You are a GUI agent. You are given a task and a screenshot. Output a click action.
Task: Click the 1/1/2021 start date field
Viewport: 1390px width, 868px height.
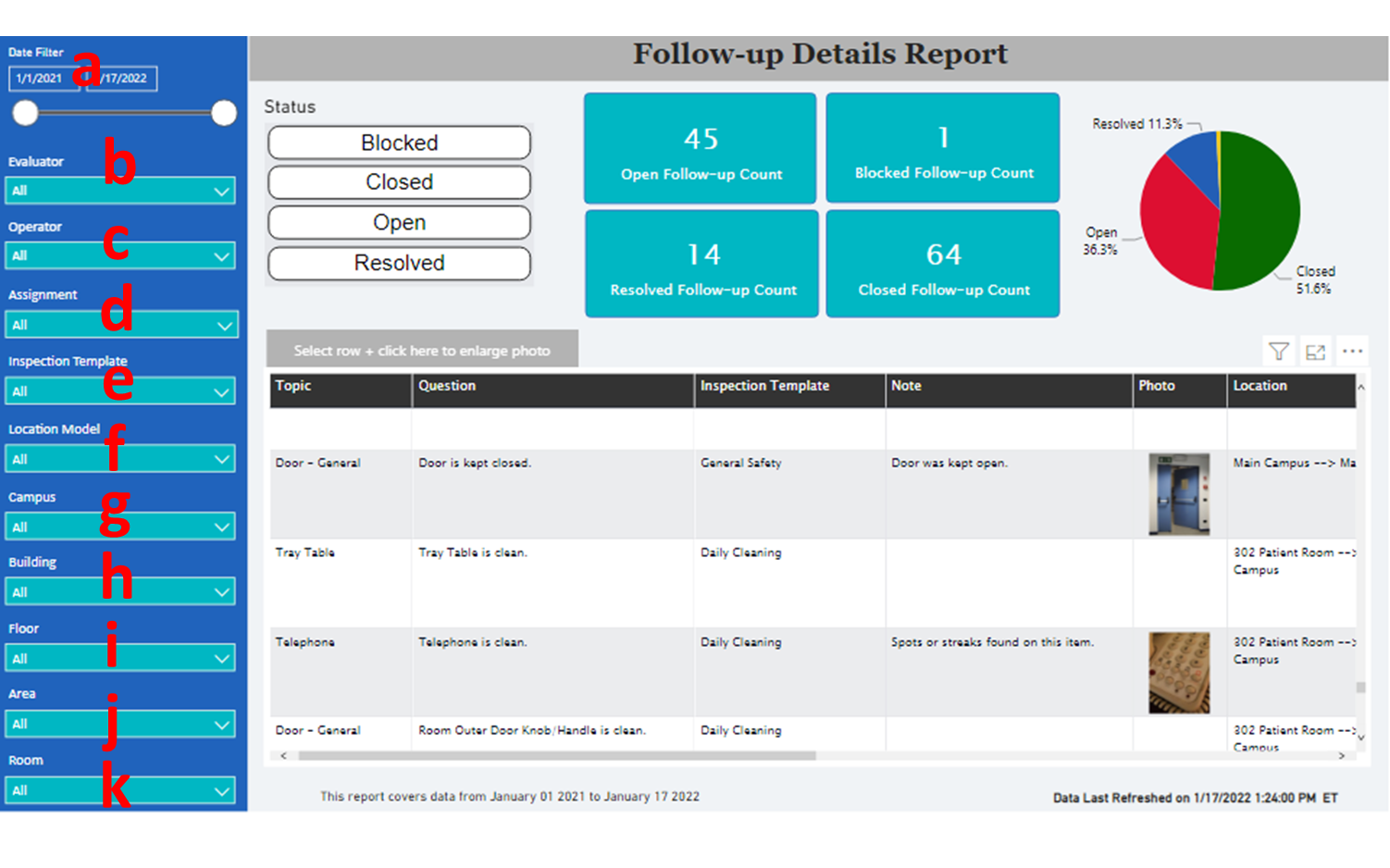pos(43,79)
